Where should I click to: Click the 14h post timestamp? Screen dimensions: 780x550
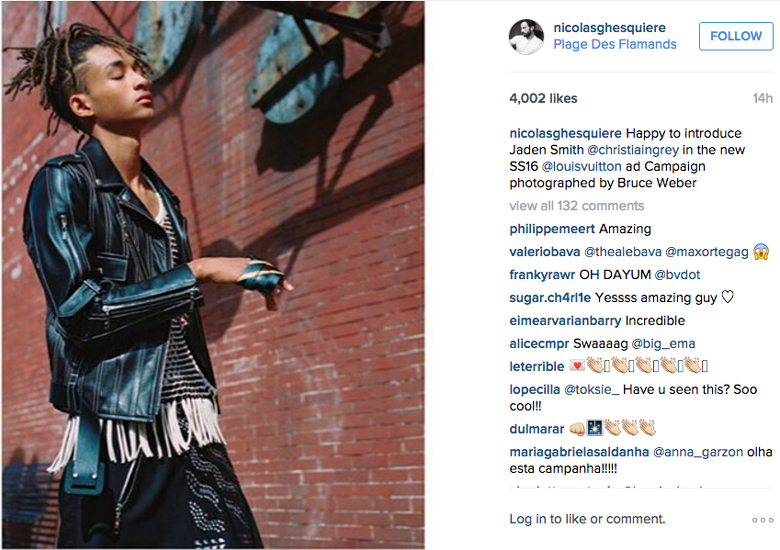(x=763, y=98)
